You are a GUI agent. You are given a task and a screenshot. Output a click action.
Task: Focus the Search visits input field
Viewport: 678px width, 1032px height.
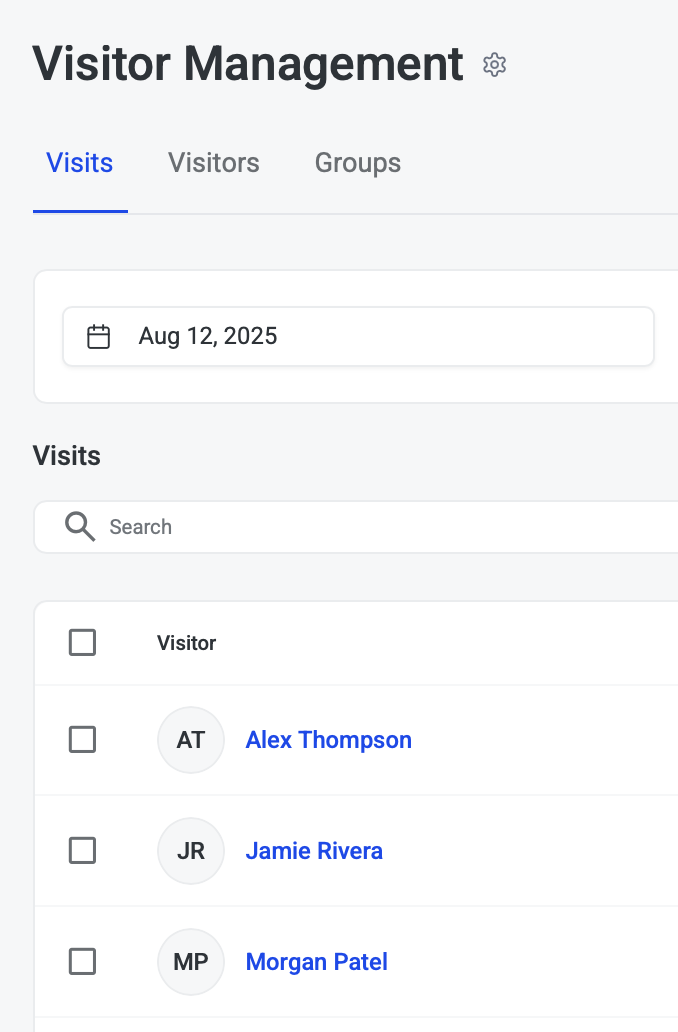coord(380,527)
